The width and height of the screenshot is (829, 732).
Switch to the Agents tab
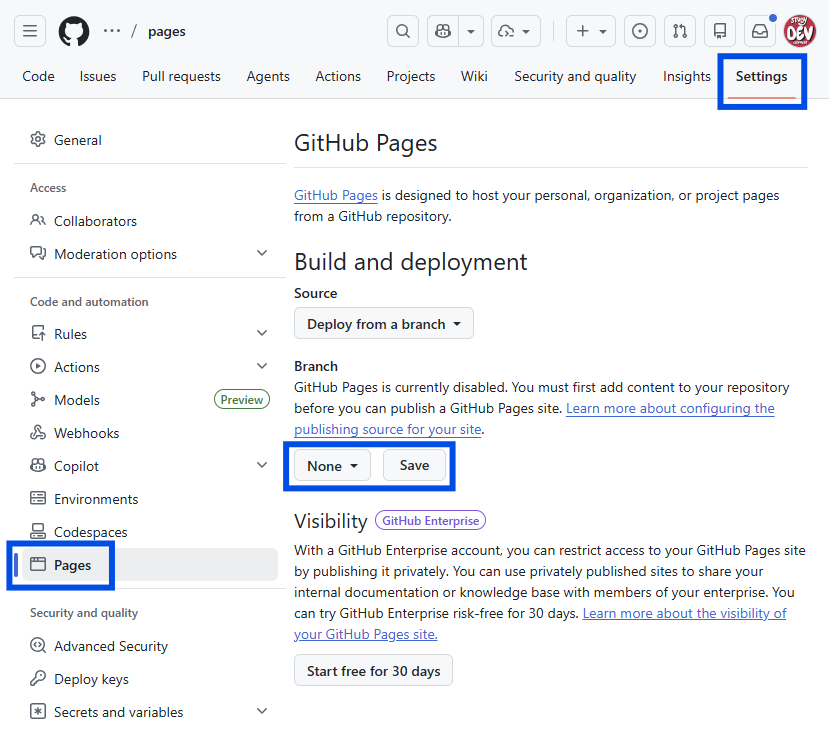coord(268,76)
